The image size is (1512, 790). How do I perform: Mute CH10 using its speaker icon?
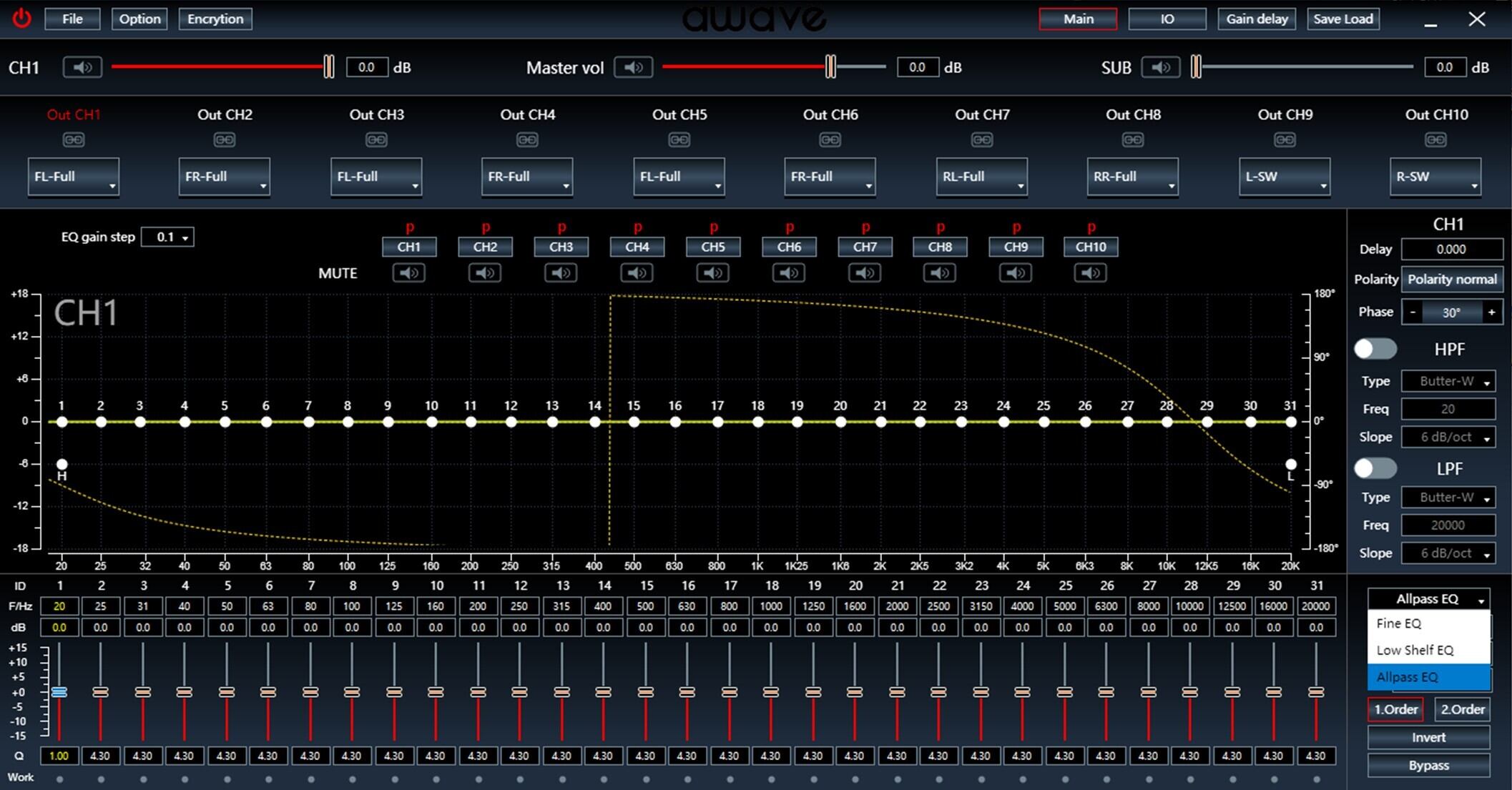tap(1090, 273)
